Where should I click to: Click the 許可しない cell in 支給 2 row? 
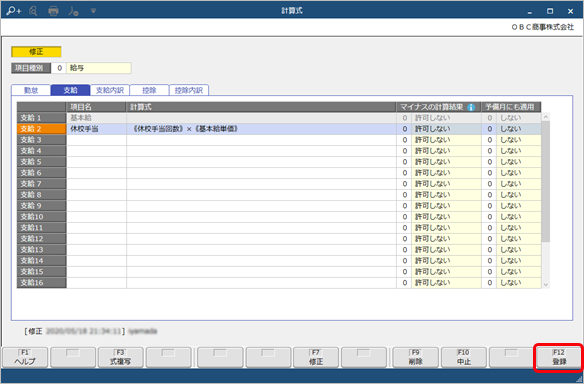tap(446, 129)
